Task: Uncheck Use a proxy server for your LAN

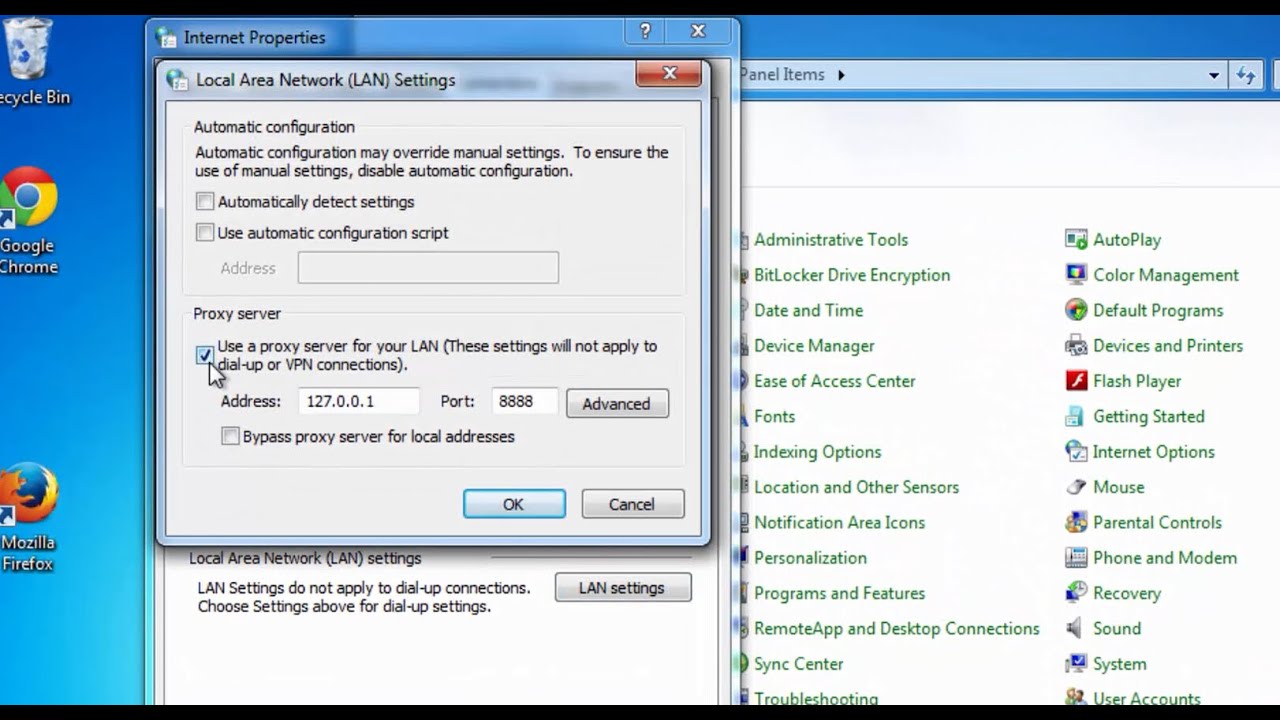Action: (x=205, y=355)
